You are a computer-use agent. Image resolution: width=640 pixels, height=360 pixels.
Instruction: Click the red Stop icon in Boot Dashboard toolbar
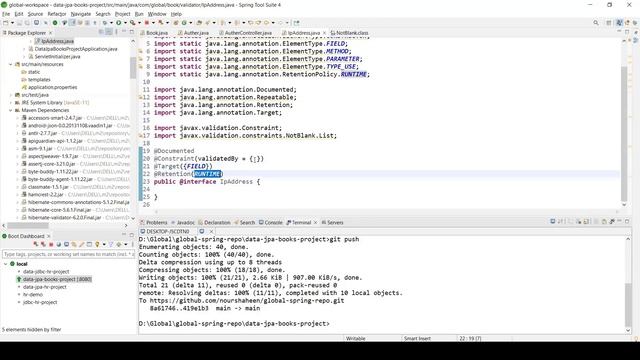click(51, 244)
